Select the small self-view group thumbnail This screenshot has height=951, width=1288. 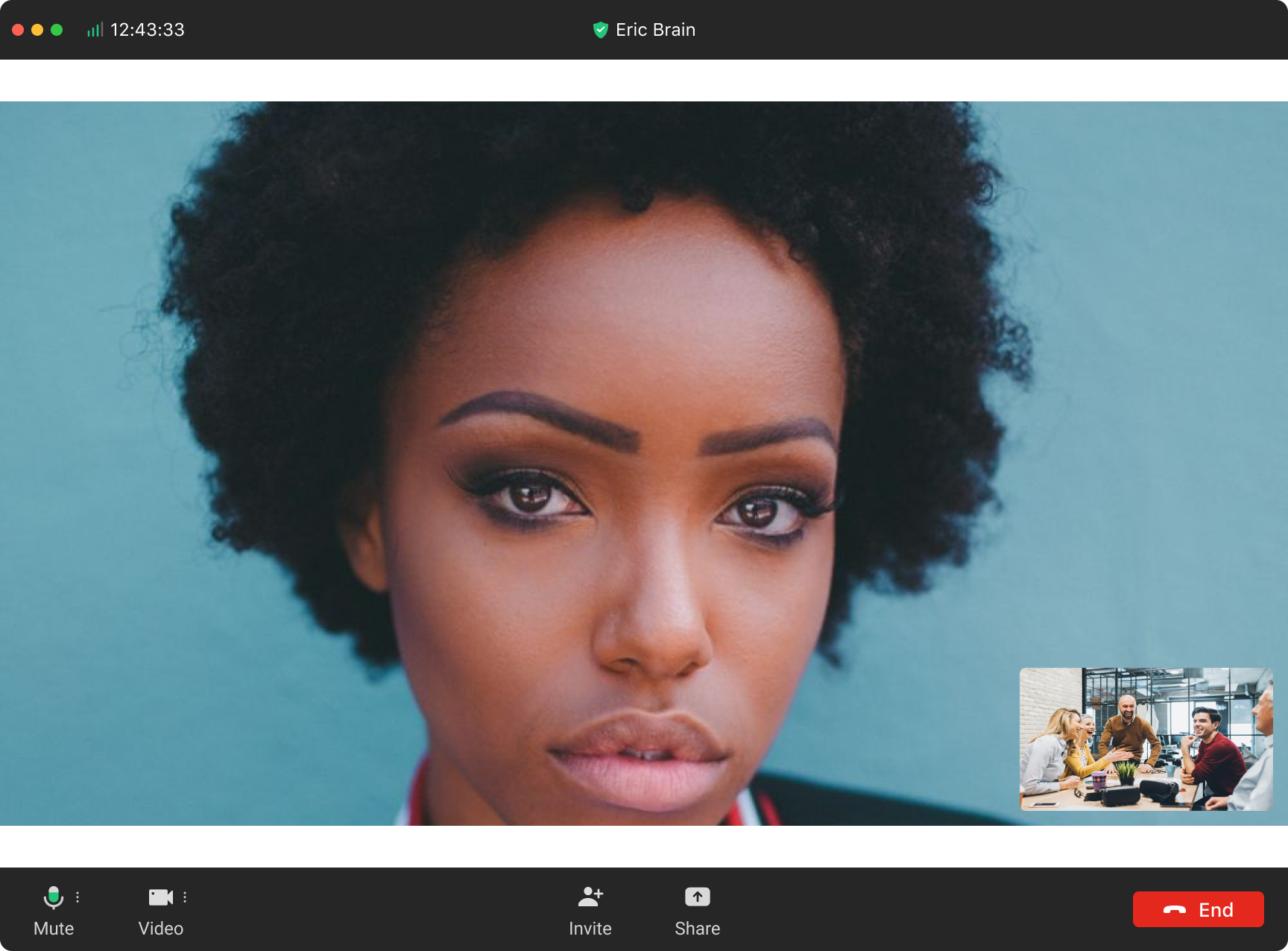1146,739
